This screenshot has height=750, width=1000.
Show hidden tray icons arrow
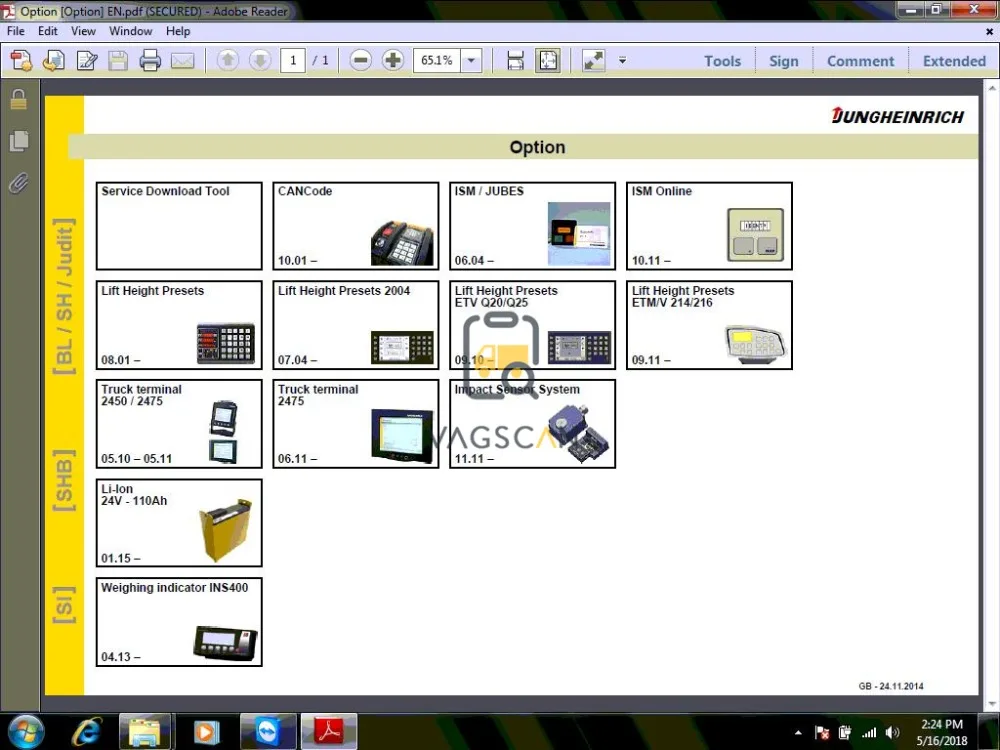[798, 733]
